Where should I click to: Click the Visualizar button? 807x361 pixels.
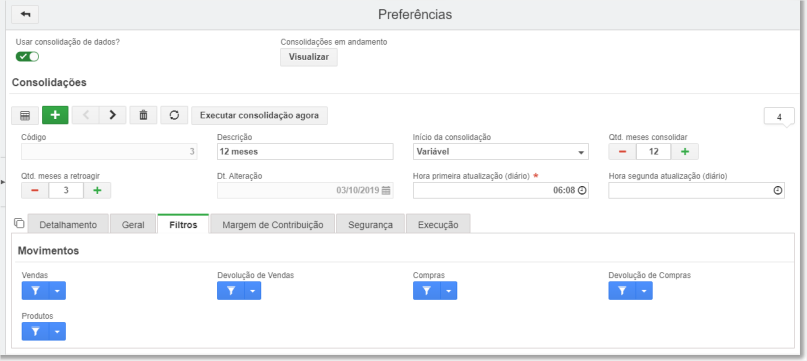[x=309, y=57]
